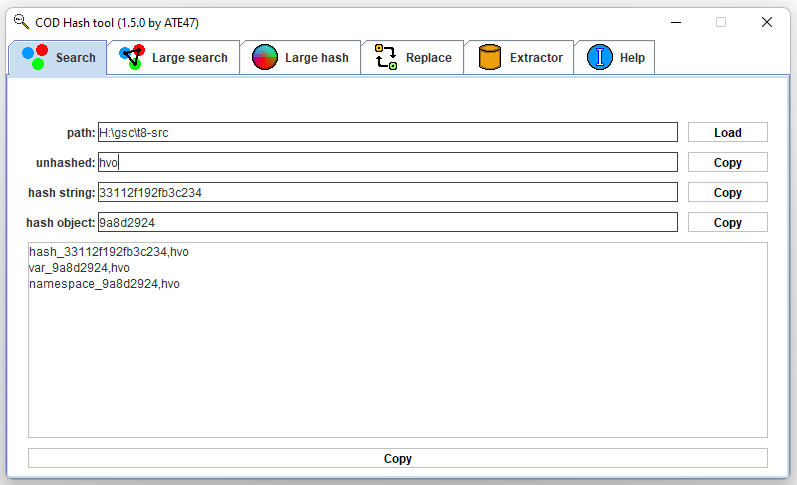Focus the hash string input field

388,192
